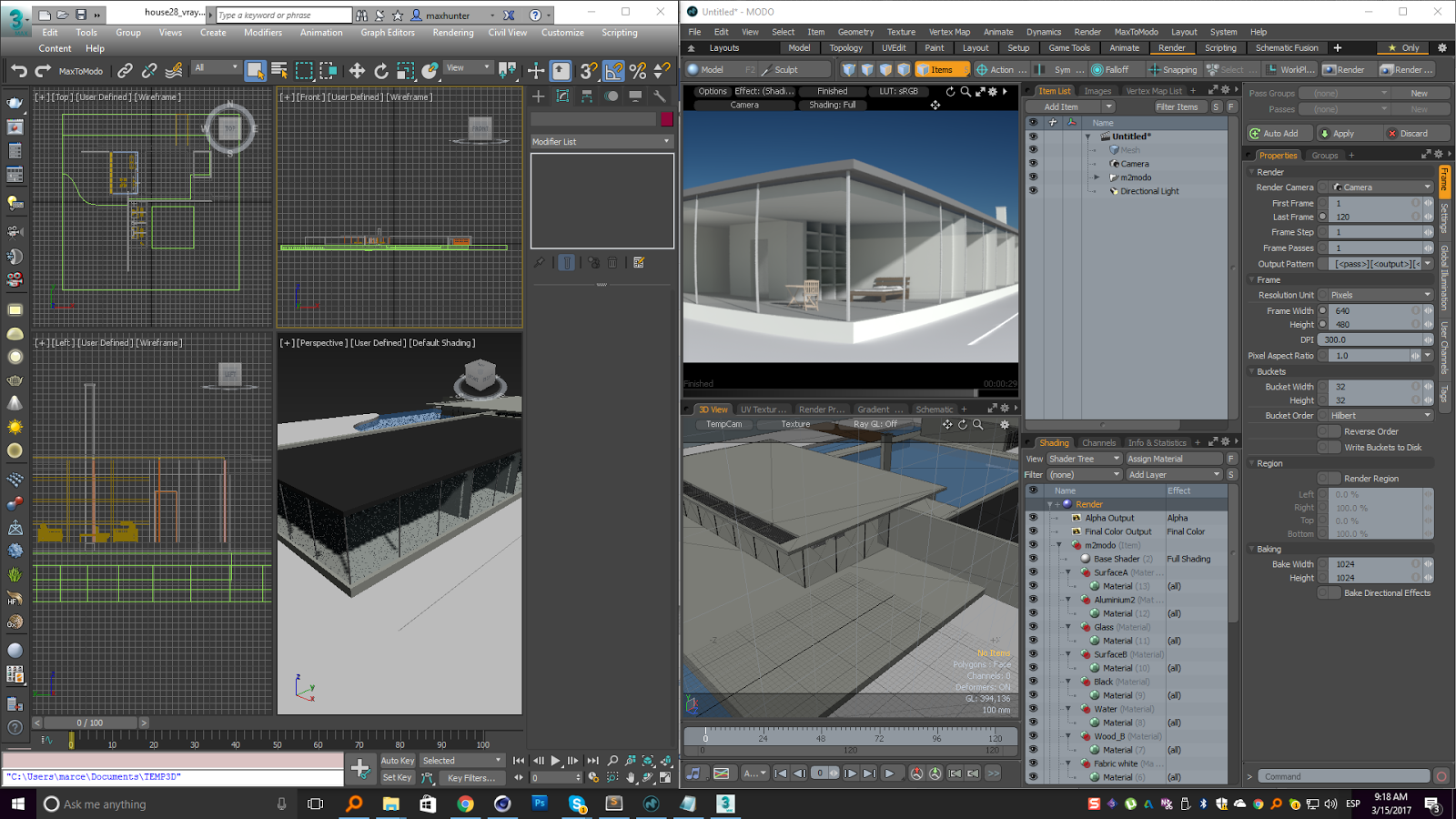Play the MODO timeline forward

pyautogui.click(x=889, y=773)
